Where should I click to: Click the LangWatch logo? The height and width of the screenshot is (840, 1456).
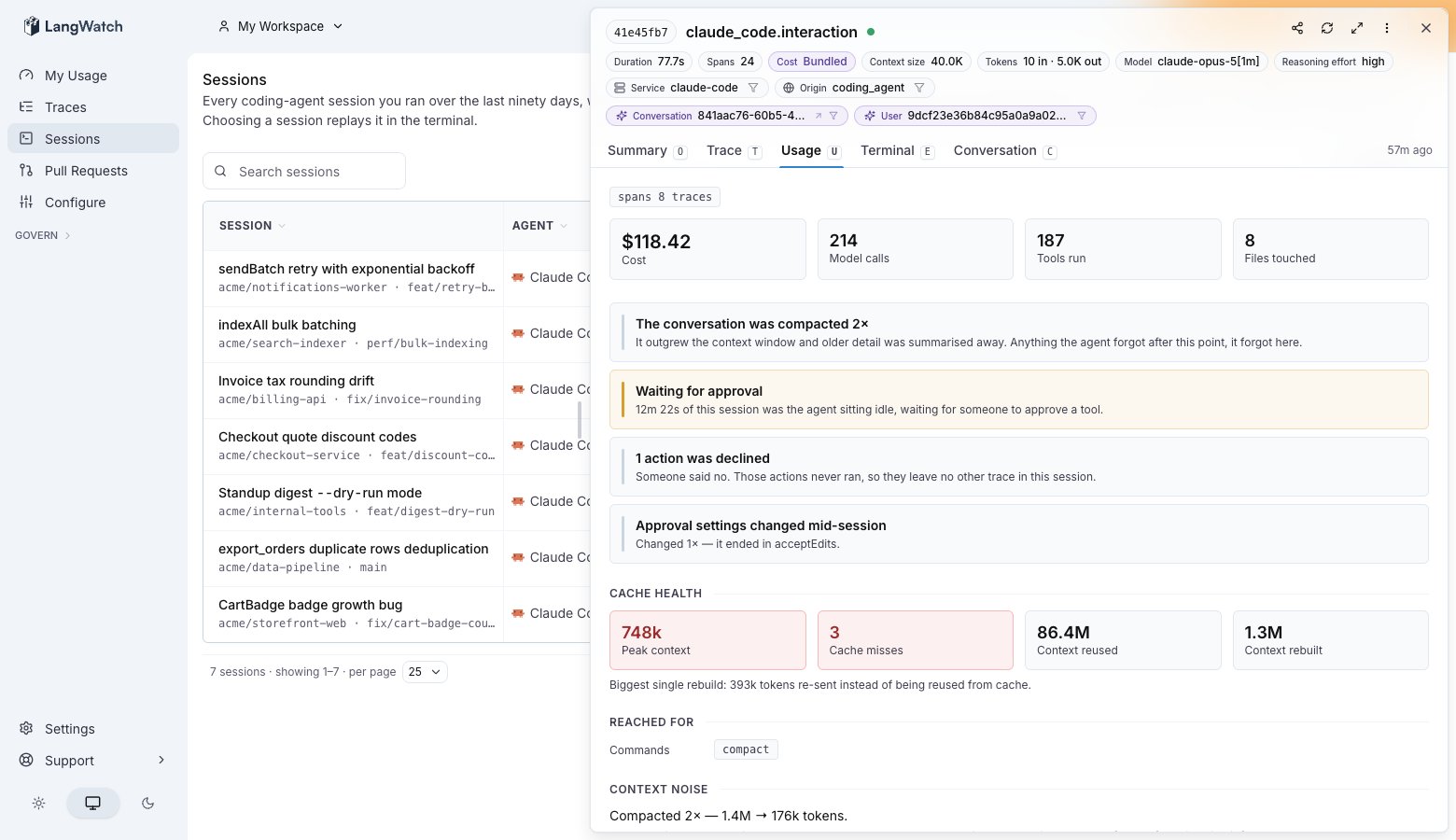73,26
